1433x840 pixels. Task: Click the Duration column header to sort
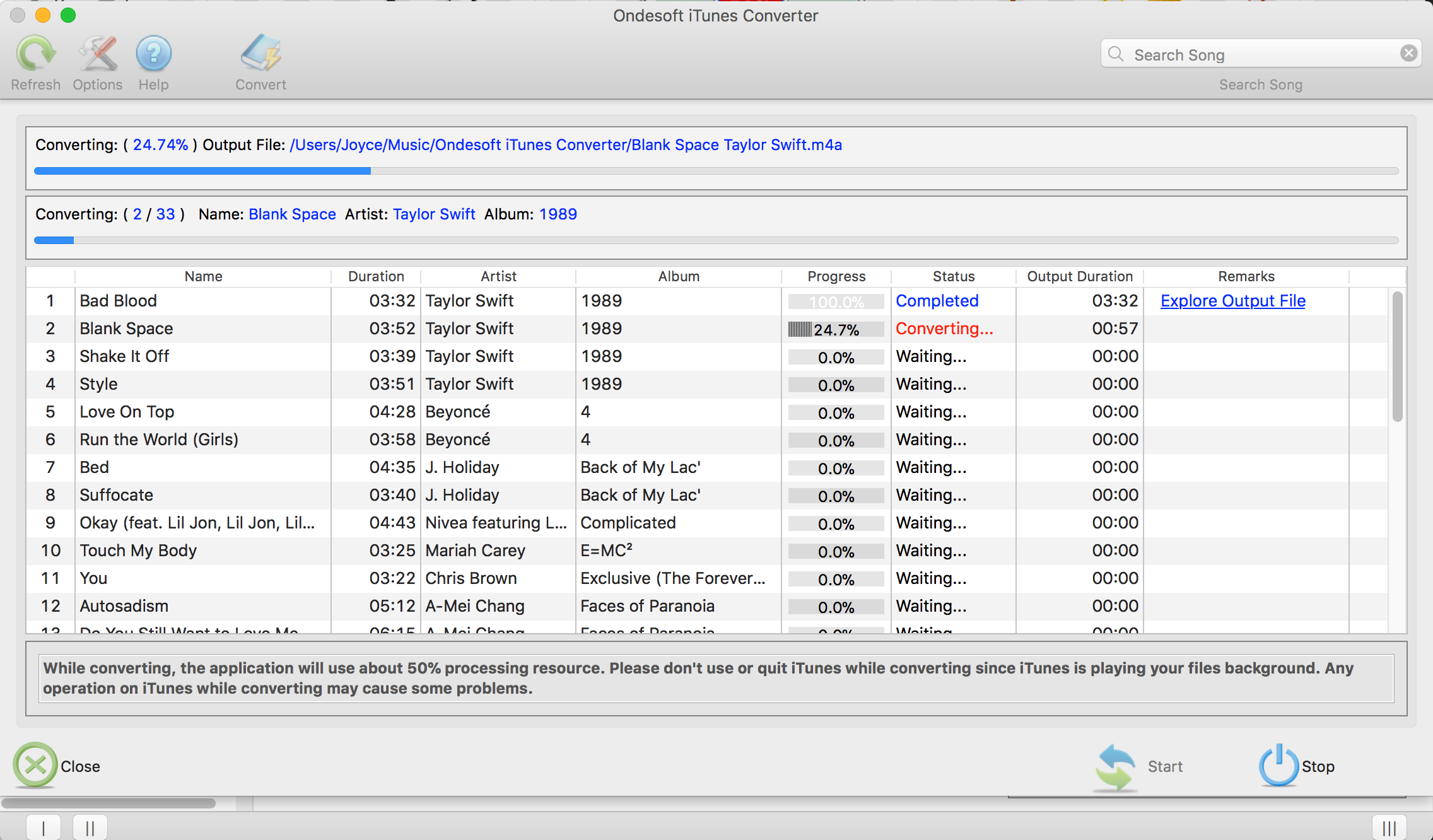coord(375,275)
